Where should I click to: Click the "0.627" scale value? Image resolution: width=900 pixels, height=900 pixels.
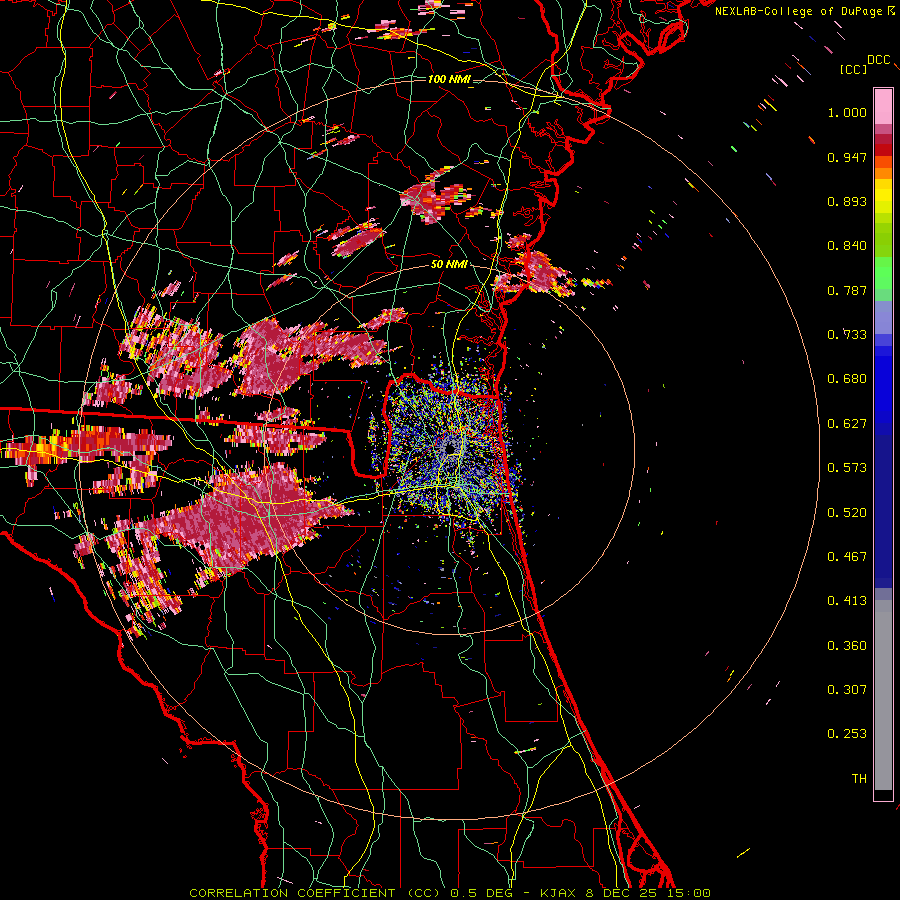pos(847,424)
